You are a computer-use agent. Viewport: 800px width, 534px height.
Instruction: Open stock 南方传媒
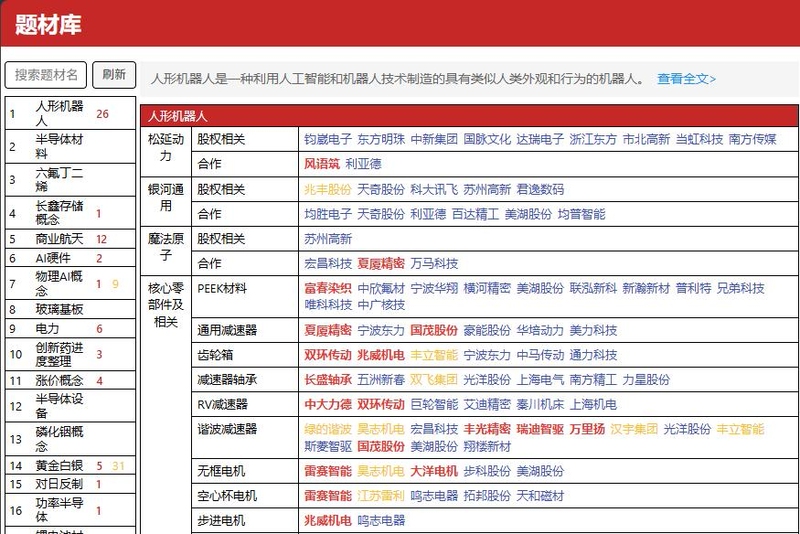click(753, 139)
